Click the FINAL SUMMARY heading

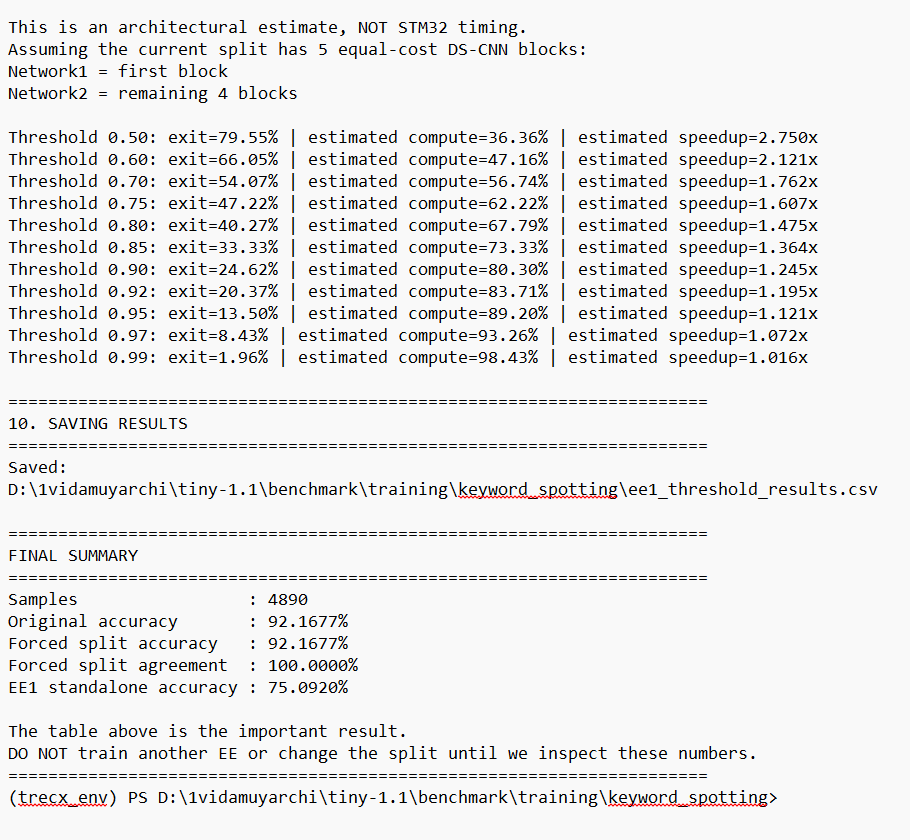73,556
